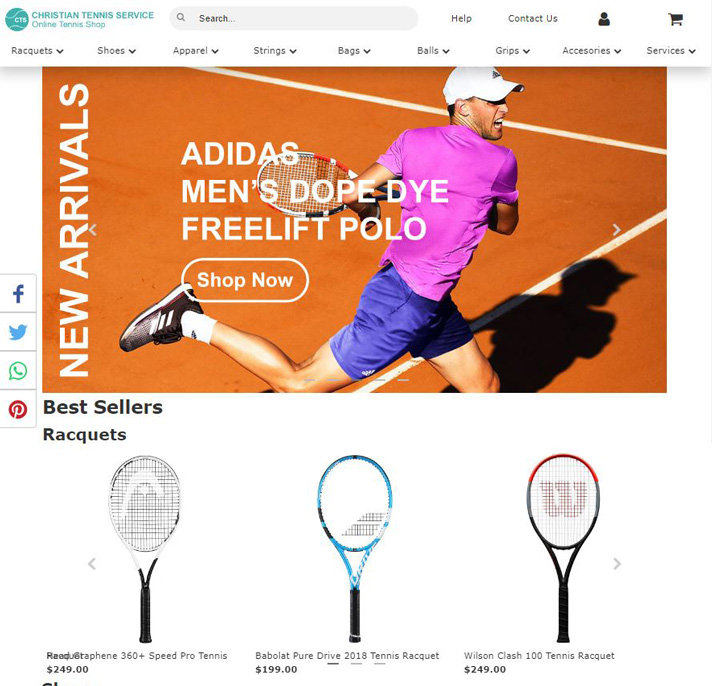Viewport: 712px width, 686px height.
Task: Open the Help link
Action: (x=461, y=19)
